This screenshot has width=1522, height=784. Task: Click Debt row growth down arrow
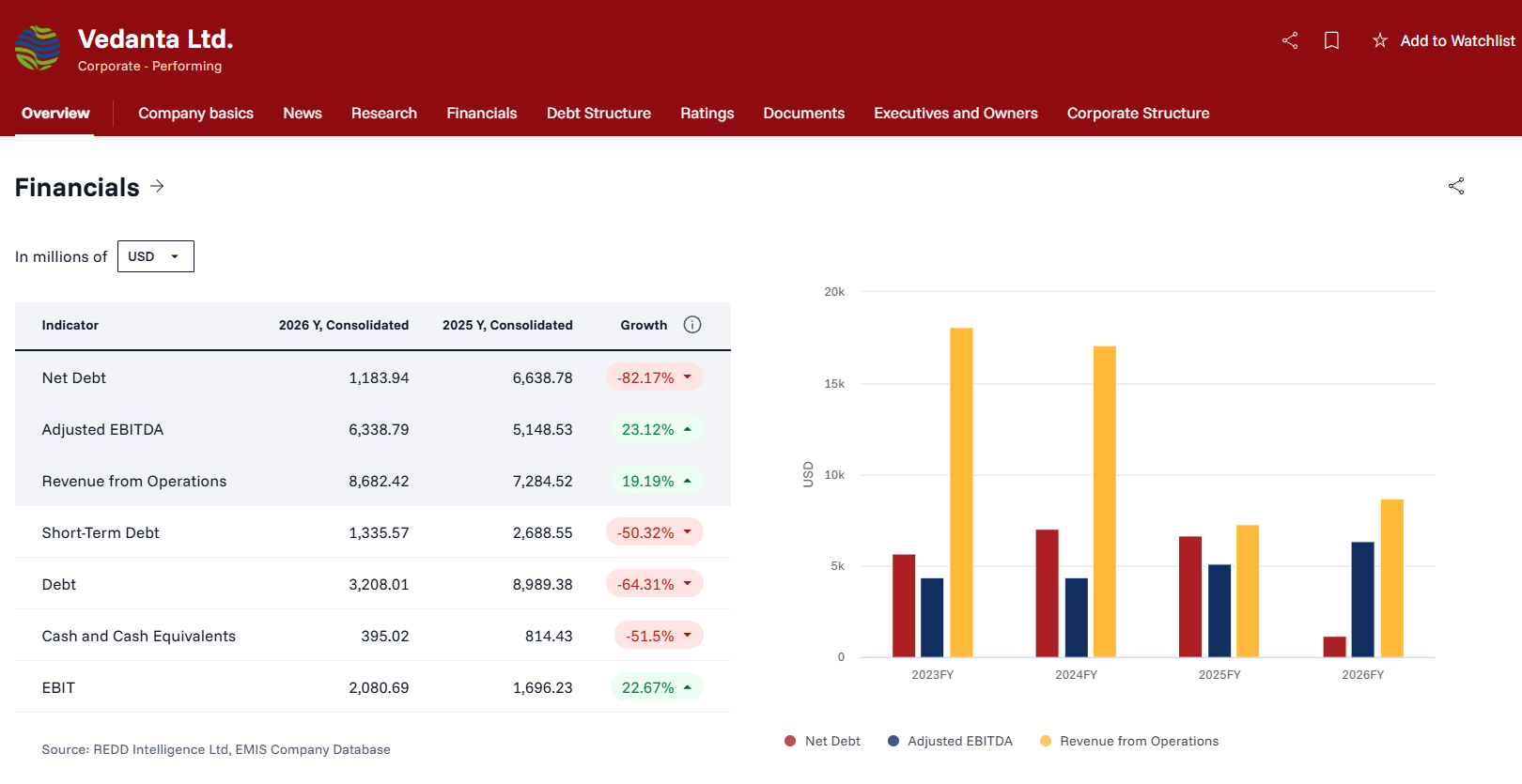click(688, 583)
